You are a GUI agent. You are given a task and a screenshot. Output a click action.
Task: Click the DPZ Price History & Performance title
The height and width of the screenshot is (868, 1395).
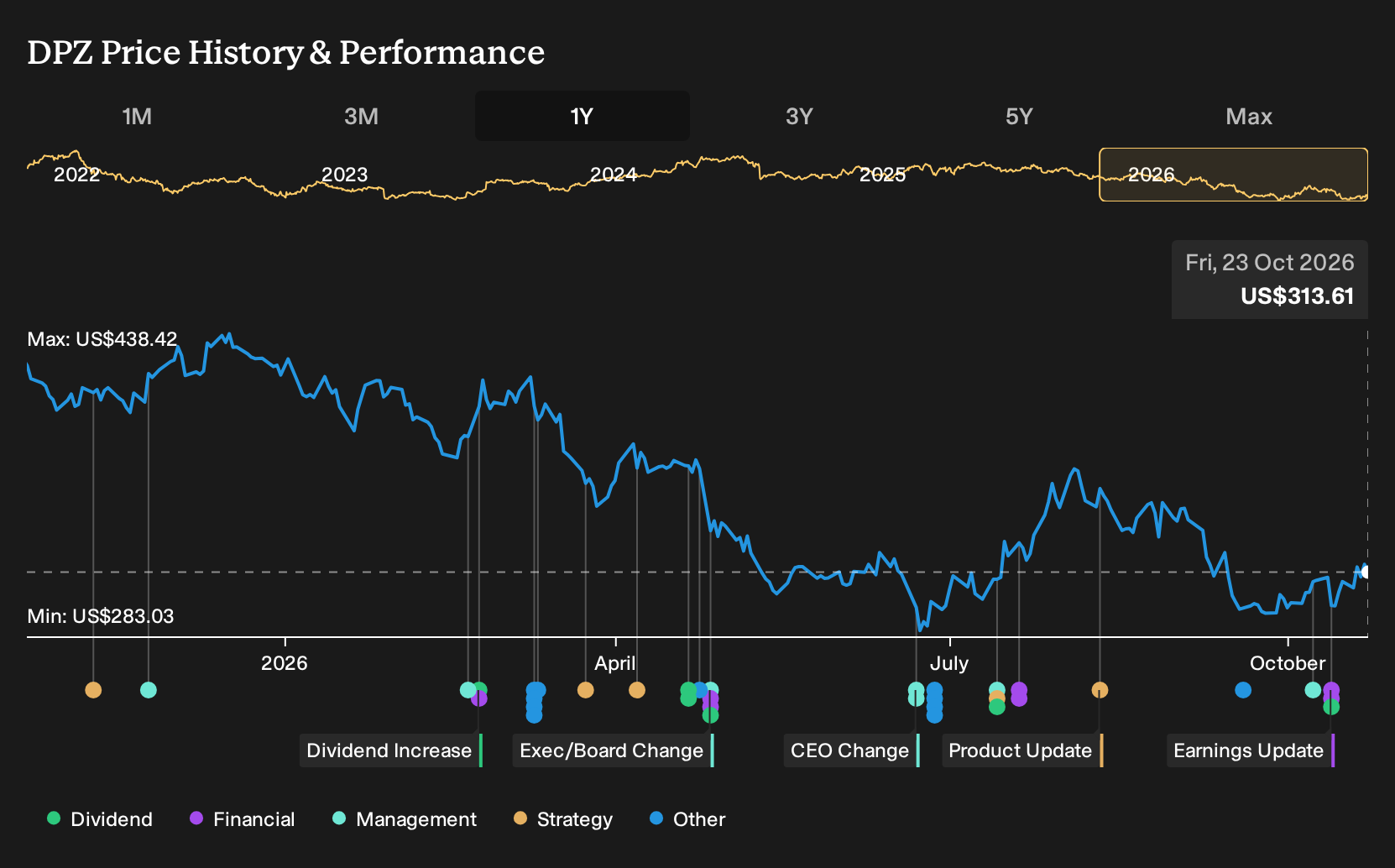(286, 52)
